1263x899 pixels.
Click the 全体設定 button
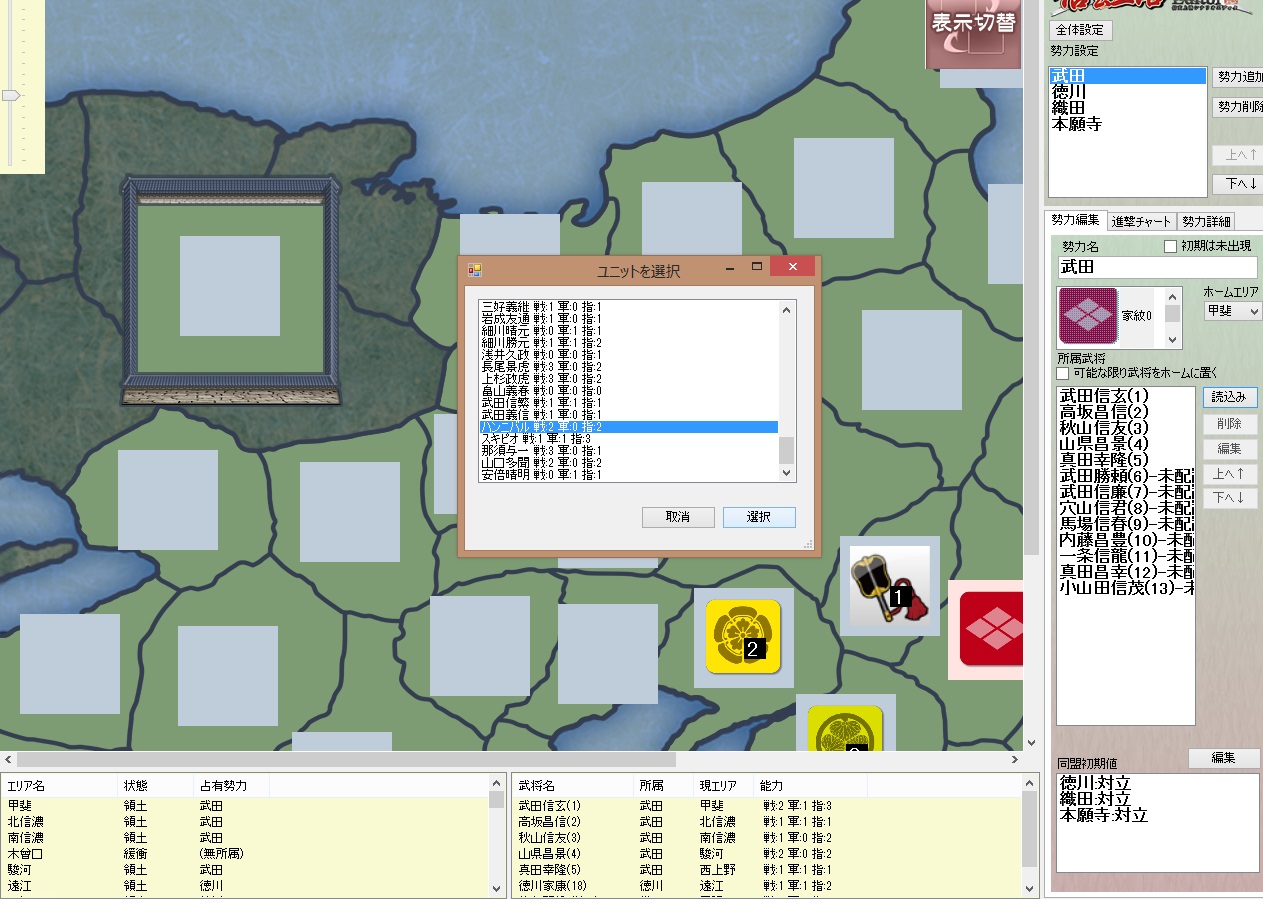point(1081,31)
